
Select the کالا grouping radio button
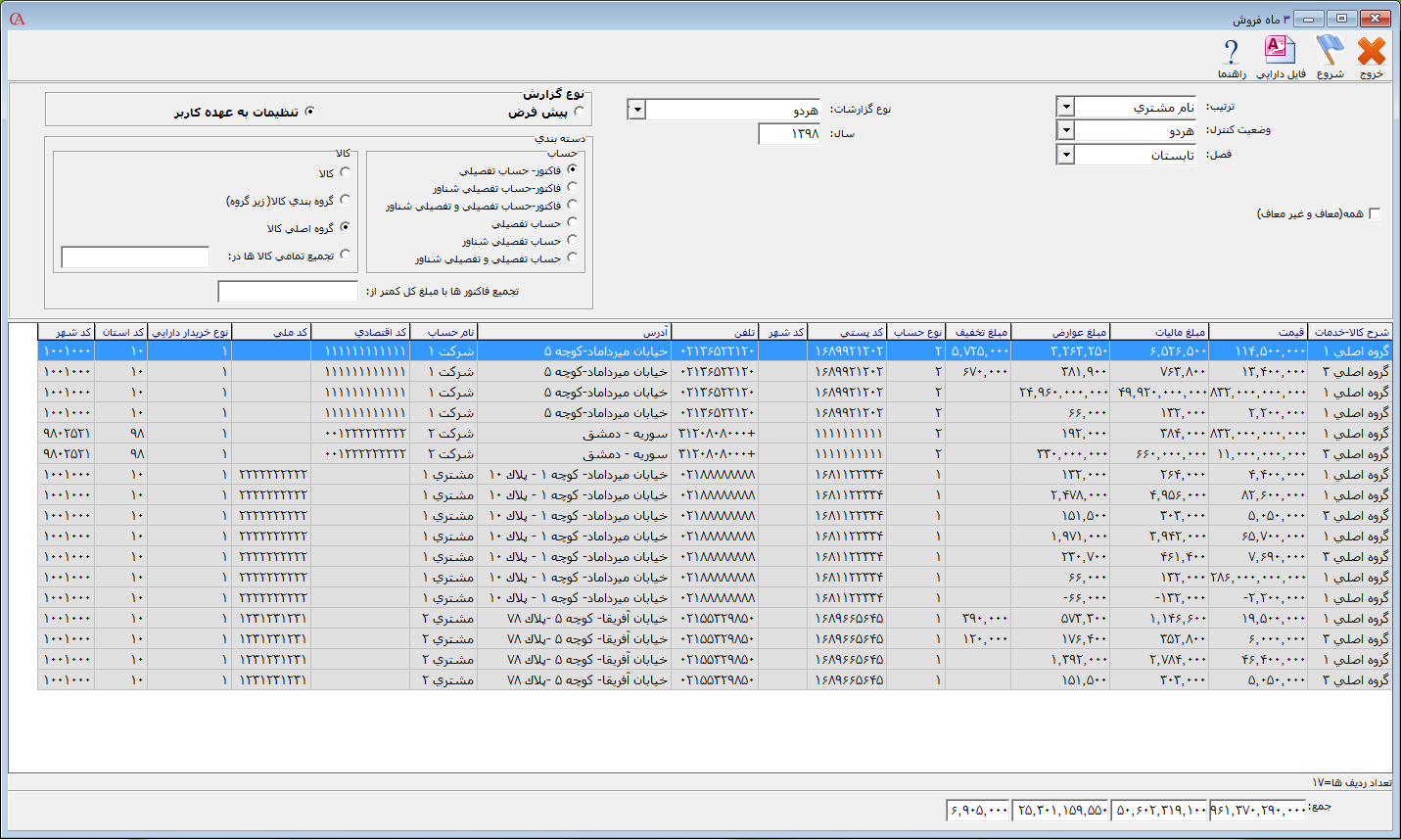(345, 172)
